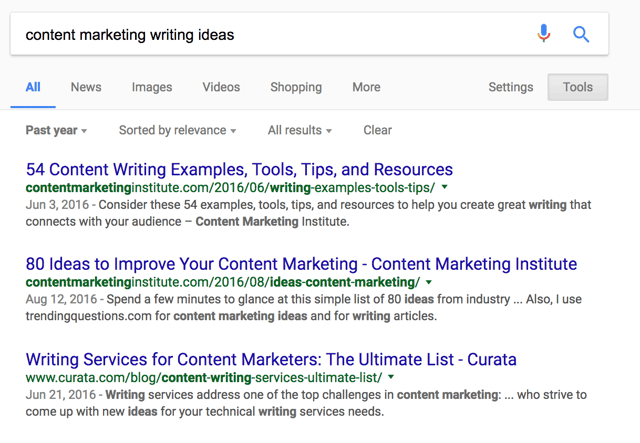
Task: Open the Settings menu
Action: [510, 87]
